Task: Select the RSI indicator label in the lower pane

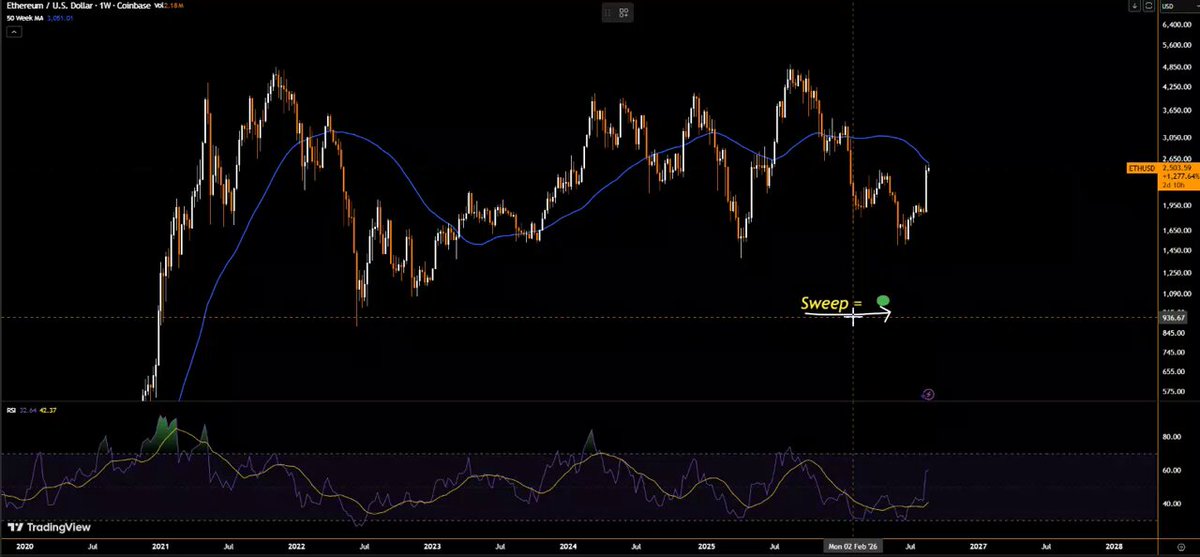Action: pos(13,409)
